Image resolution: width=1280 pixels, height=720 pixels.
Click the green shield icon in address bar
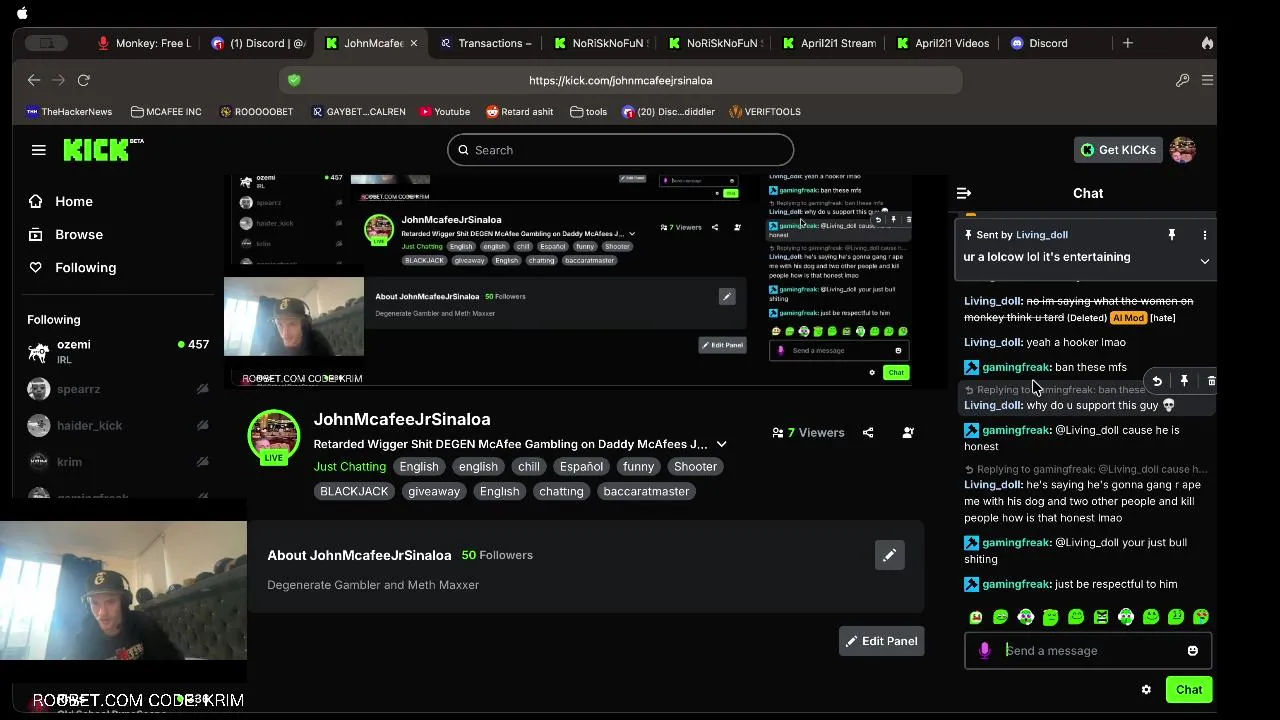click(294, 80)
